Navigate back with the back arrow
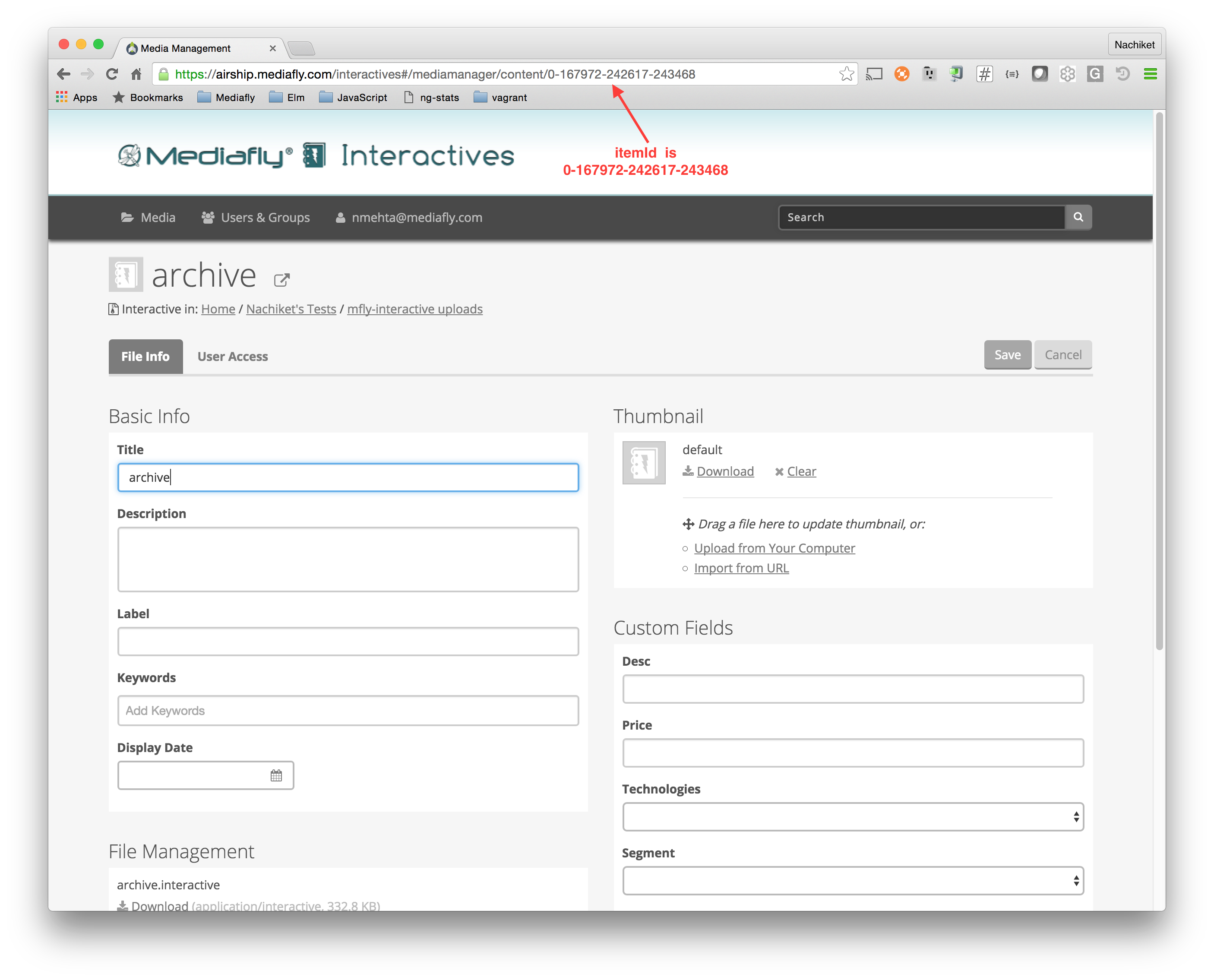Viewport: 1214px width, 980px height. click(64, 74)
